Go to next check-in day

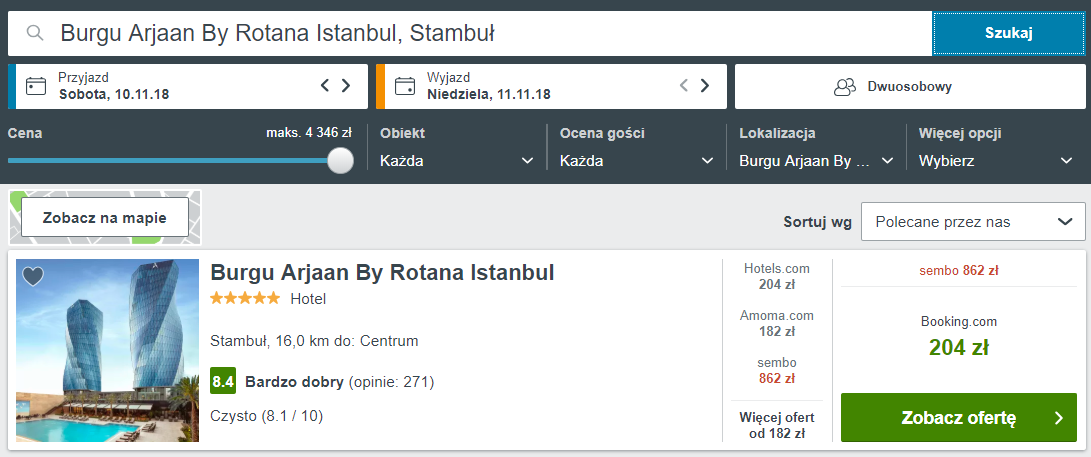[x=346, y=86]
